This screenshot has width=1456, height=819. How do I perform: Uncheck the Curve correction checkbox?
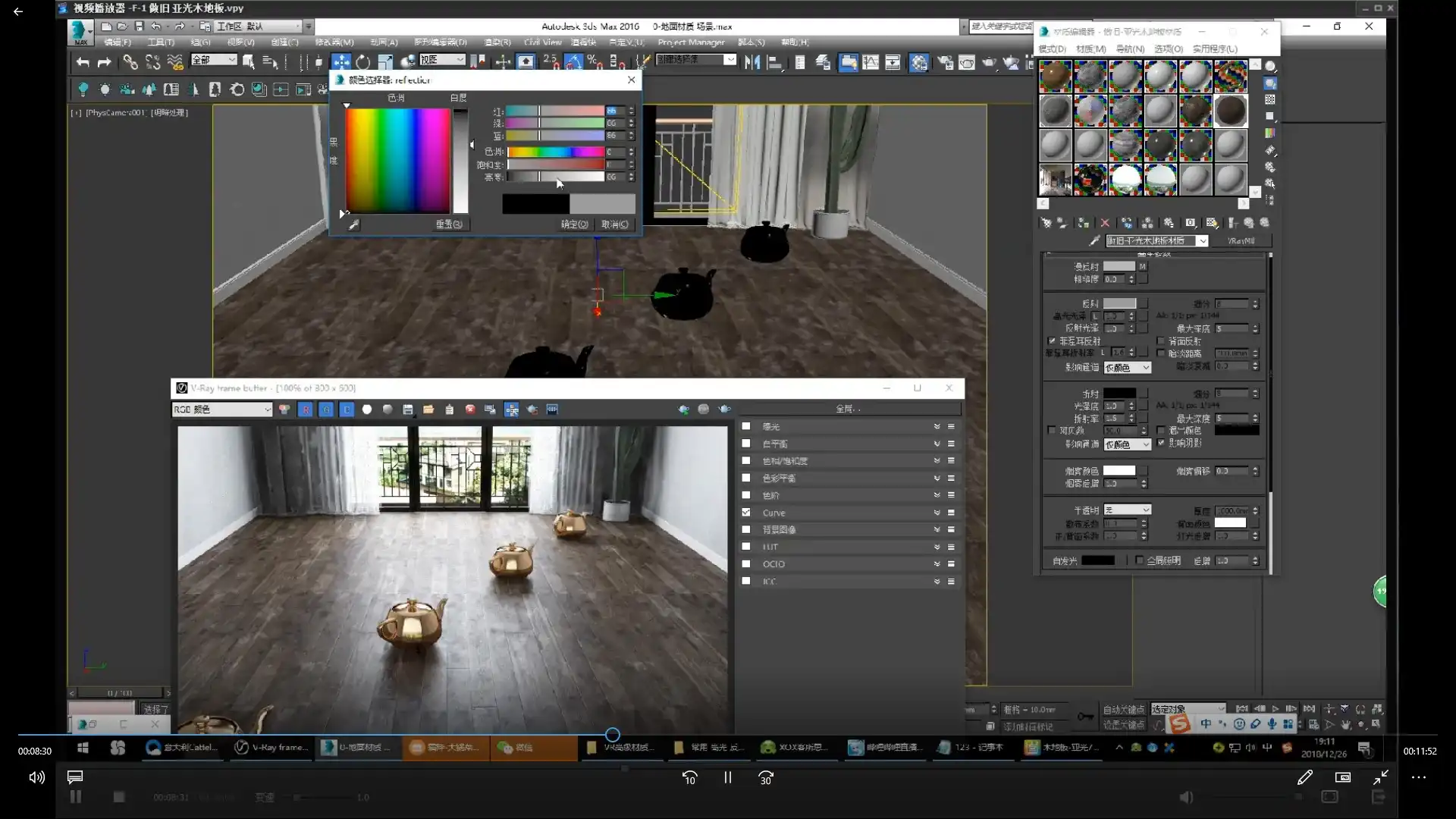click(x=746, y=513)
